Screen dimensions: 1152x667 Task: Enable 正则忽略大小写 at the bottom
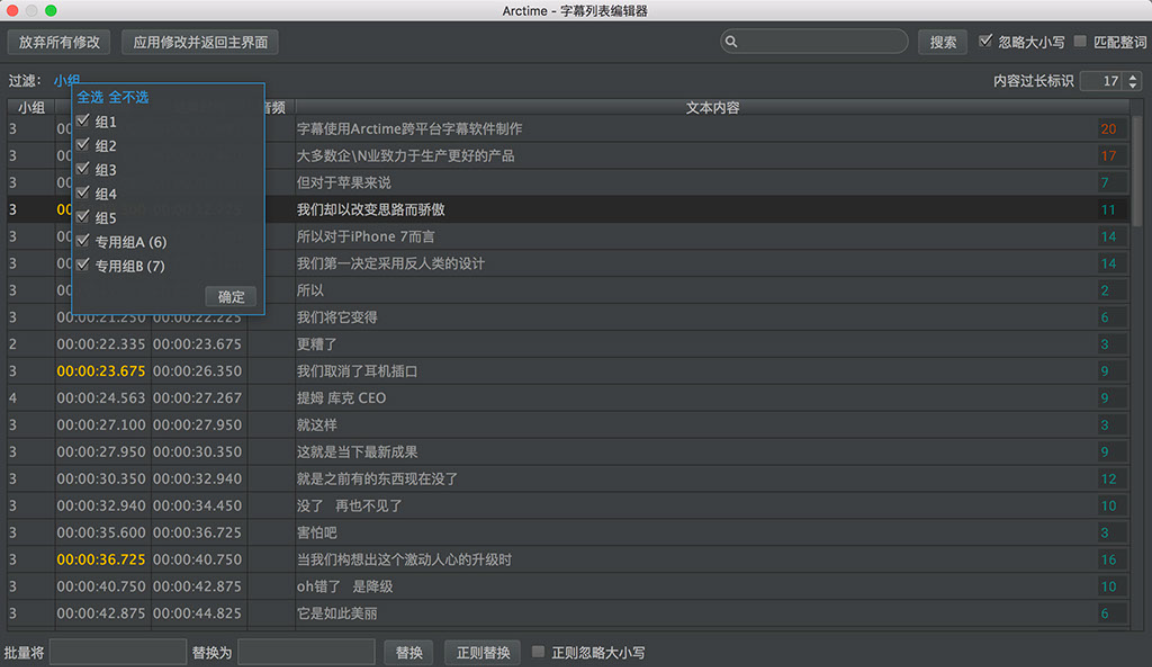539,652
